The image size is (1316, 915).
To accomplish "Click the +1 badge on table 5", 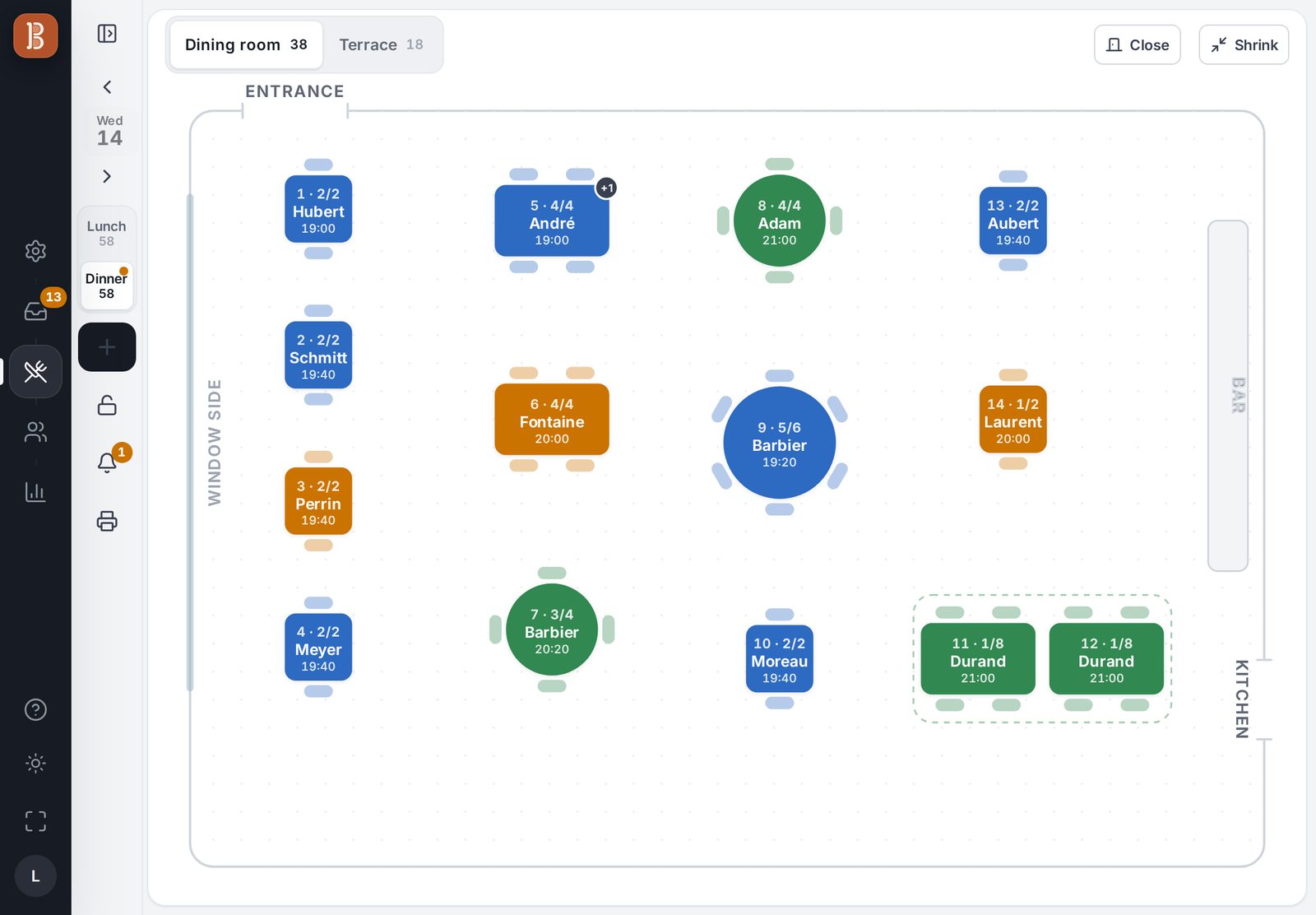I will (606, 188).
